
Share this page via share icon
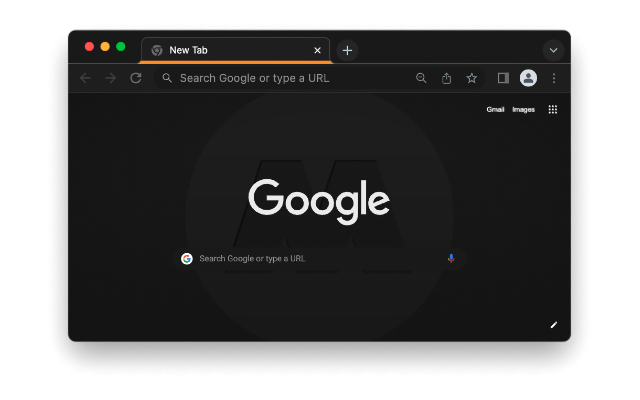click(447, 78)
